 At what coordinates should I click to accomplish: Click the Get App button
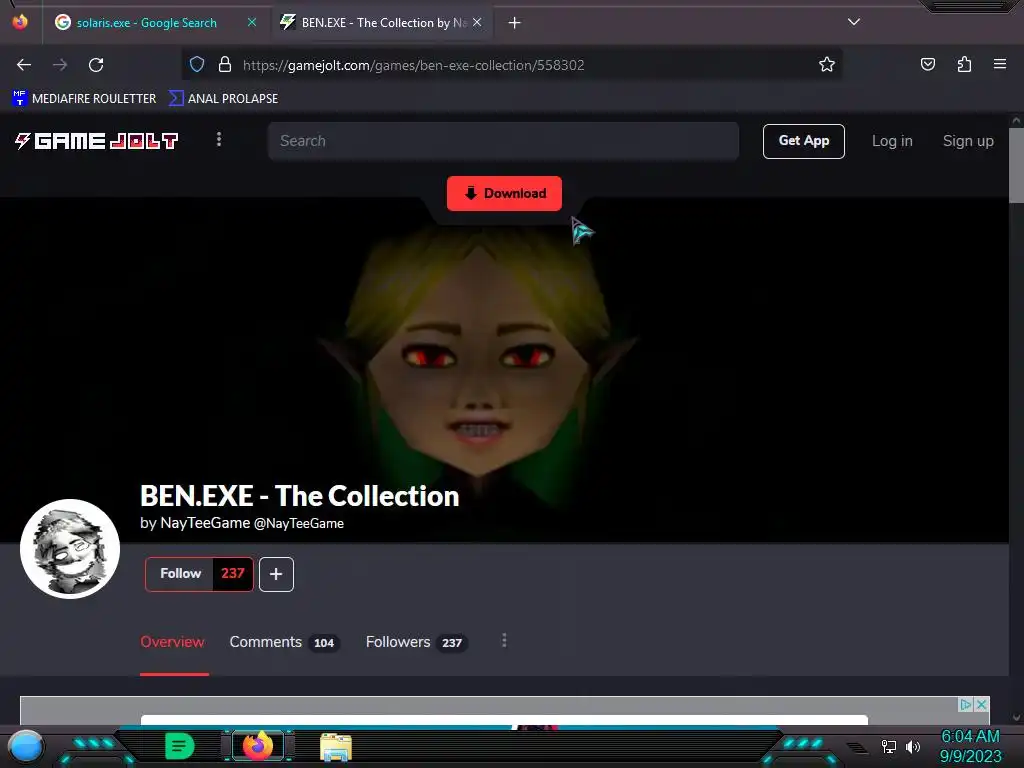[x=803, y=141]
